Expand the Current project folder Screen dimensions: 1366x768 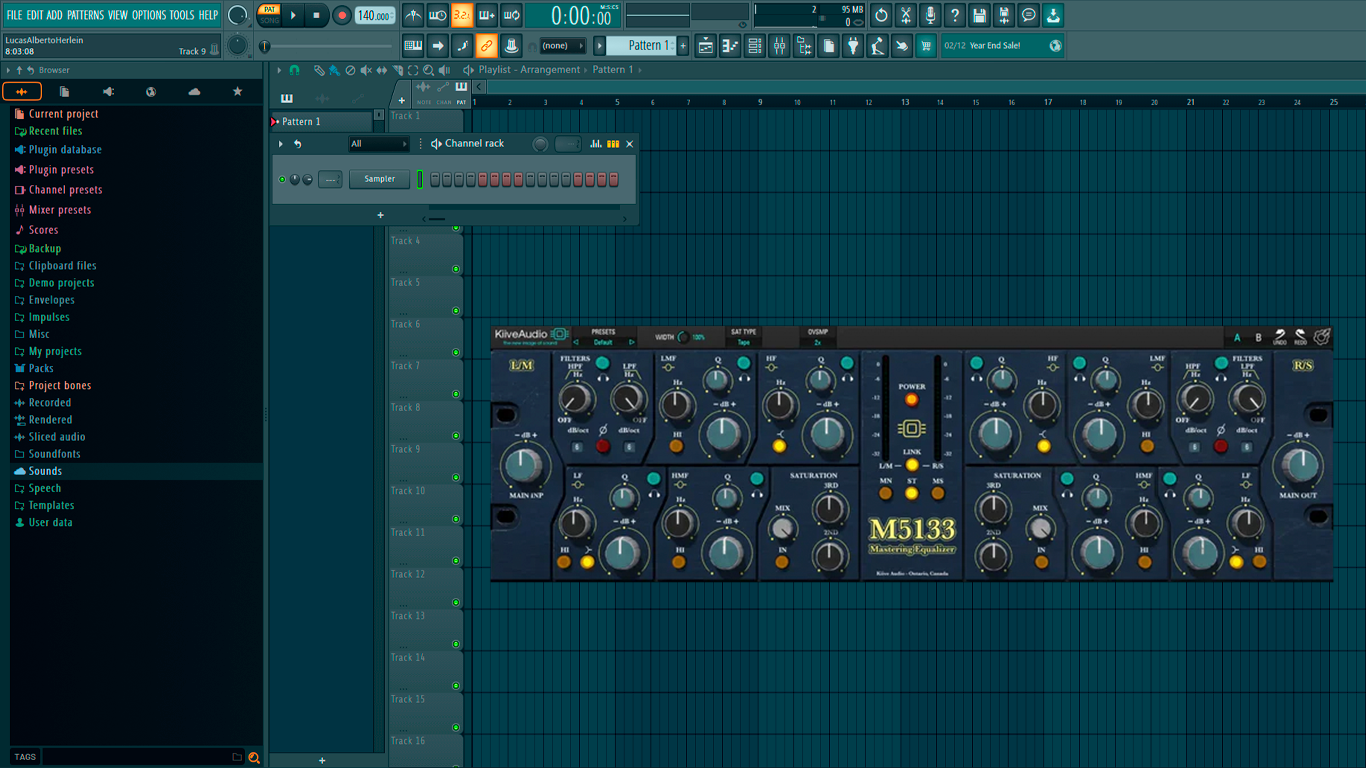tap(63, 114)
